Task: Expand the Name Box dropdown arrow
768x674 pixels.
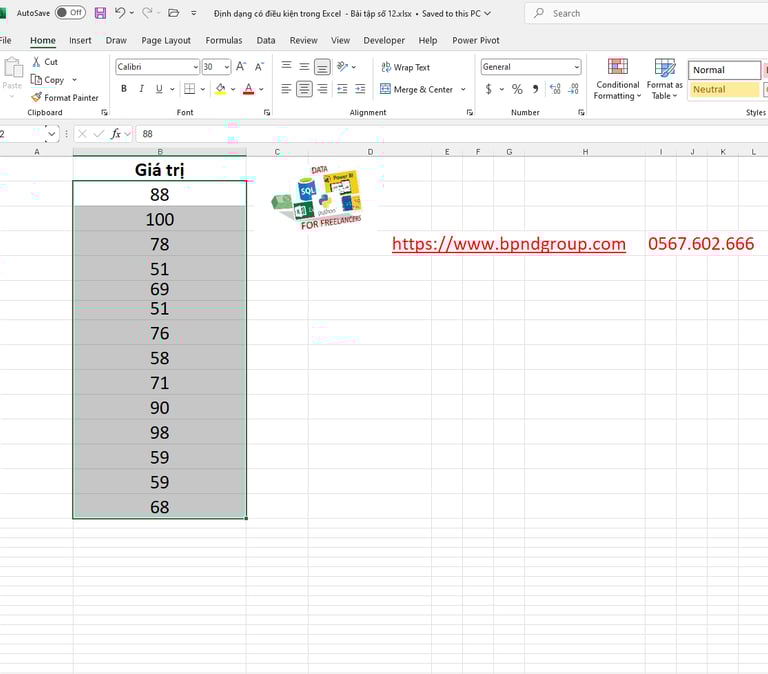Action: tap(51, 134)
